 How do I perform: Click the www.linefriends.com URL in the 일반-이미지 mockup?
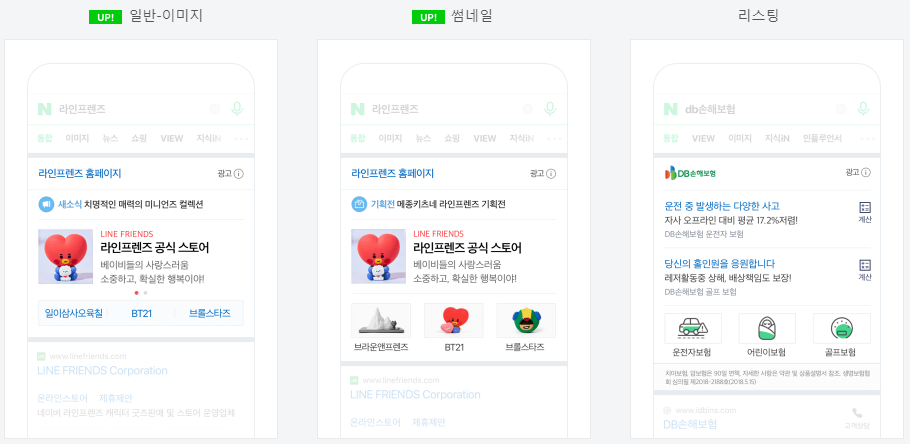88,356
